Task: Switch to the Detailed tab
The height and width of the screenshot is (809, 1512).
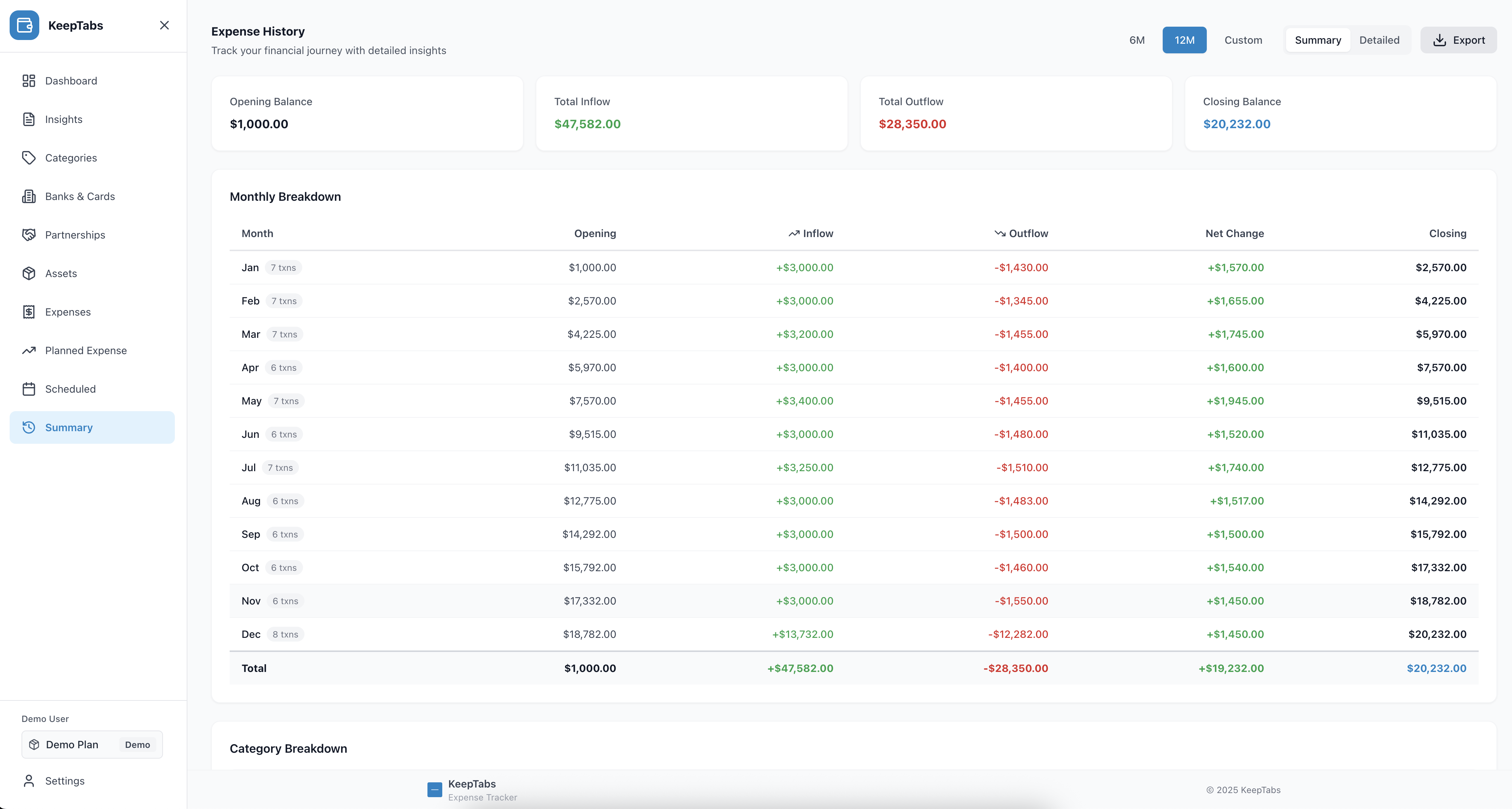Action: click(x=1380, y=40)
